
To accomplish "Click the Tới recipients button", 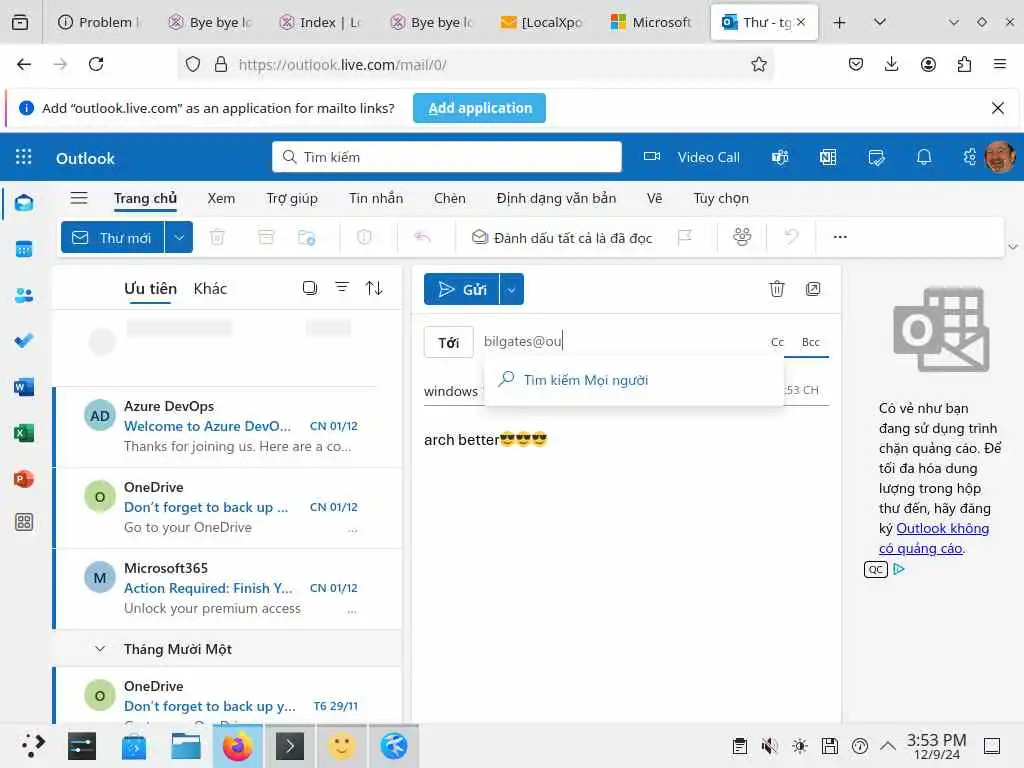I will point(449,342).
